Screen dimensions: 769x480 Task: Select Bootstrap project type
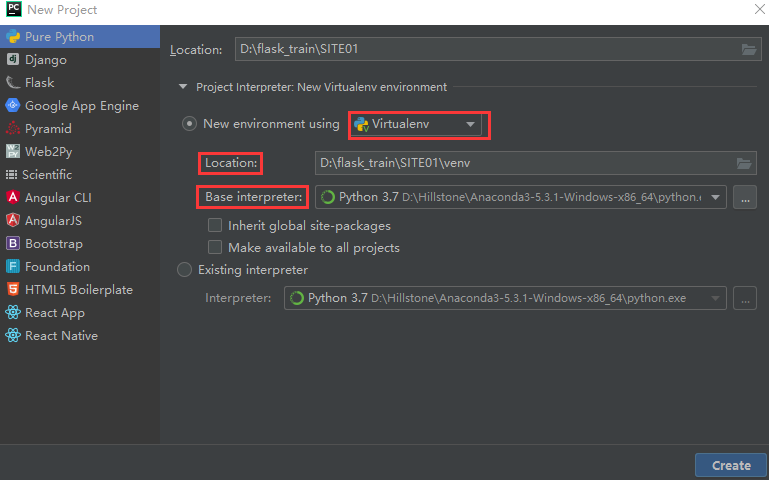pos(80,244)
